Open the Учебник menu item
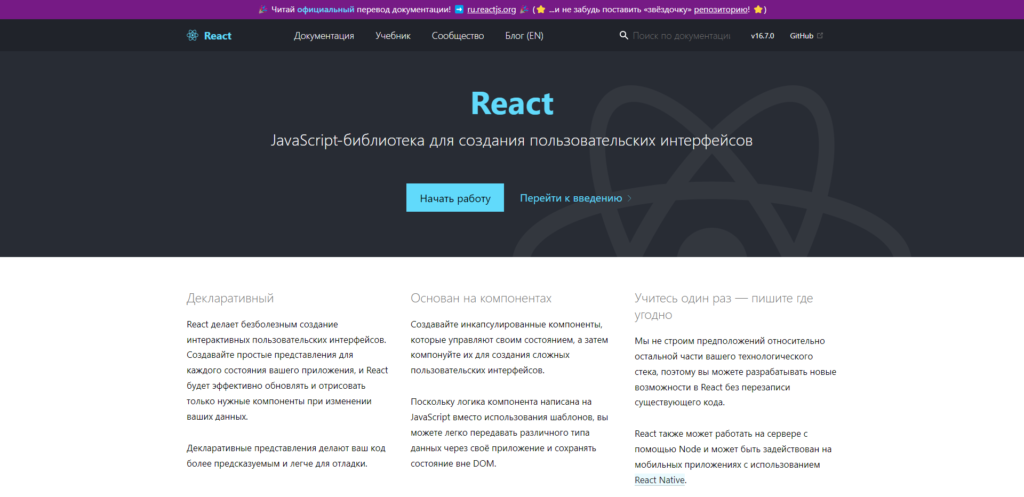 (393, 36)
